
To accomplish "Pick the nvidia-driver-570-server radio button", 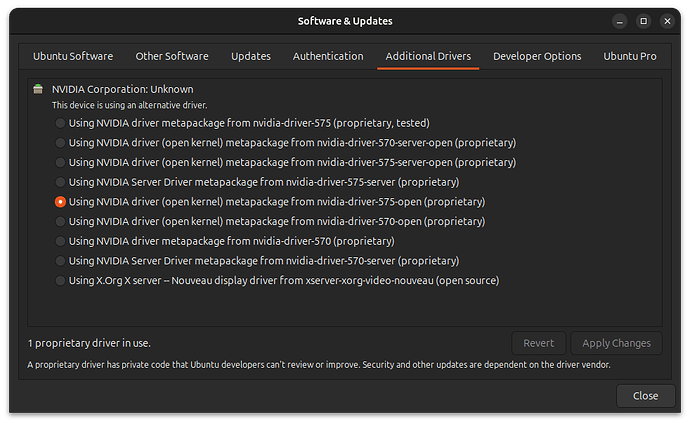I will pos(61,261).
